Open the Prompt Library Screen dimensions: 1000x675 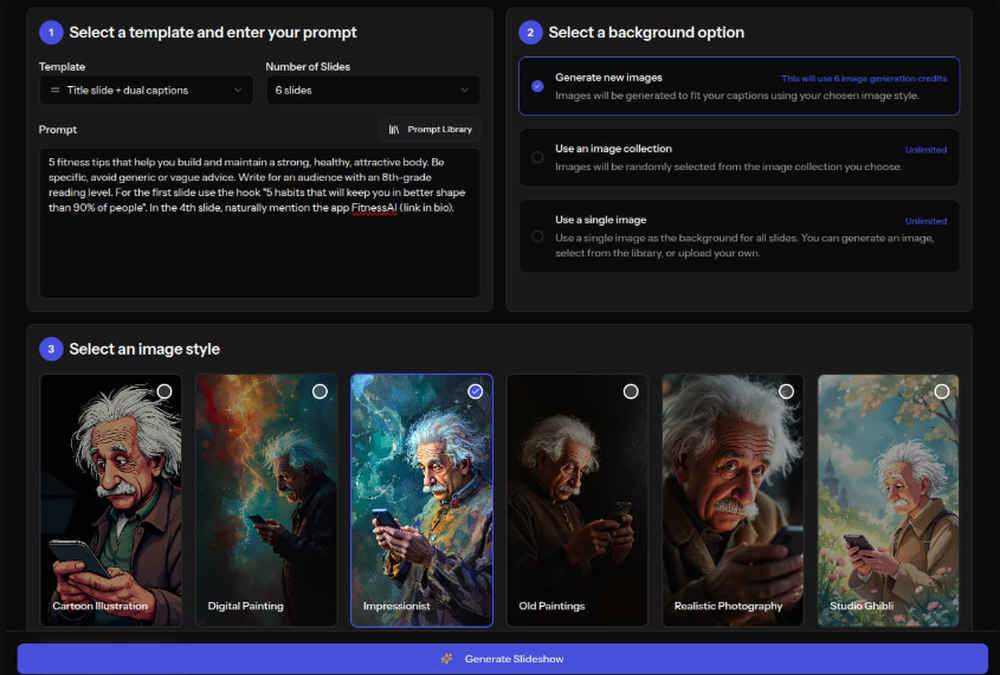coord(430,130)
